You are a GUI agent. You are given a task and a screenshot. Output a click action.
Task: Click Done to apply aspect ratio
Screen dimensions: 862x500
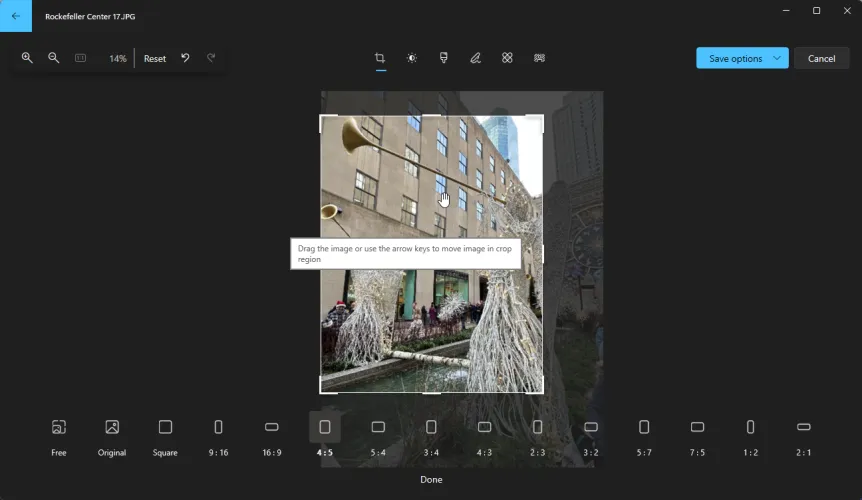431,480
